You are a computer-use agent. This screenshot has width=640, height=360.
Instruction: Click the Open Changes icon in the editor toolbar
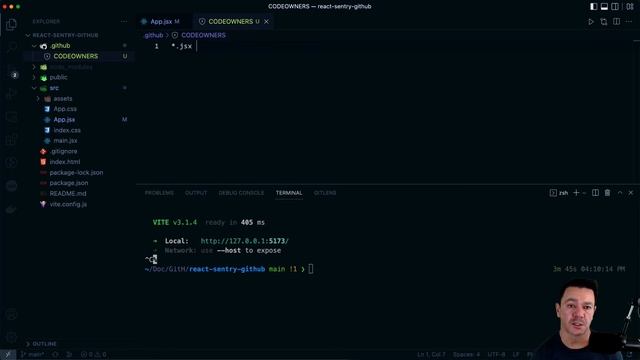[x=604, y=22]
